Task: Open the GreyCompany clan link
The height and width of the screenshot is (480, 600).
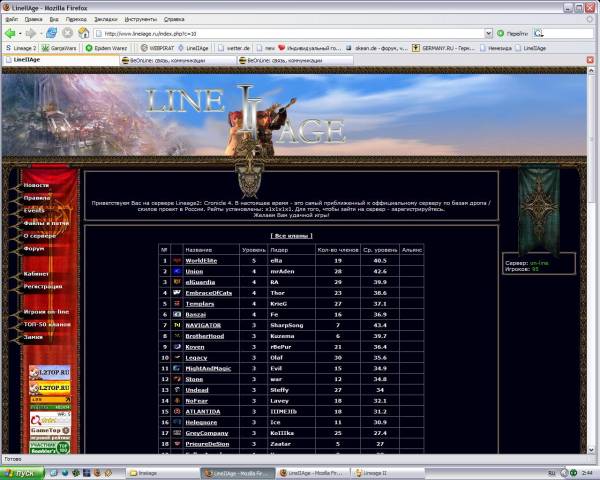Action: point(207,433)
